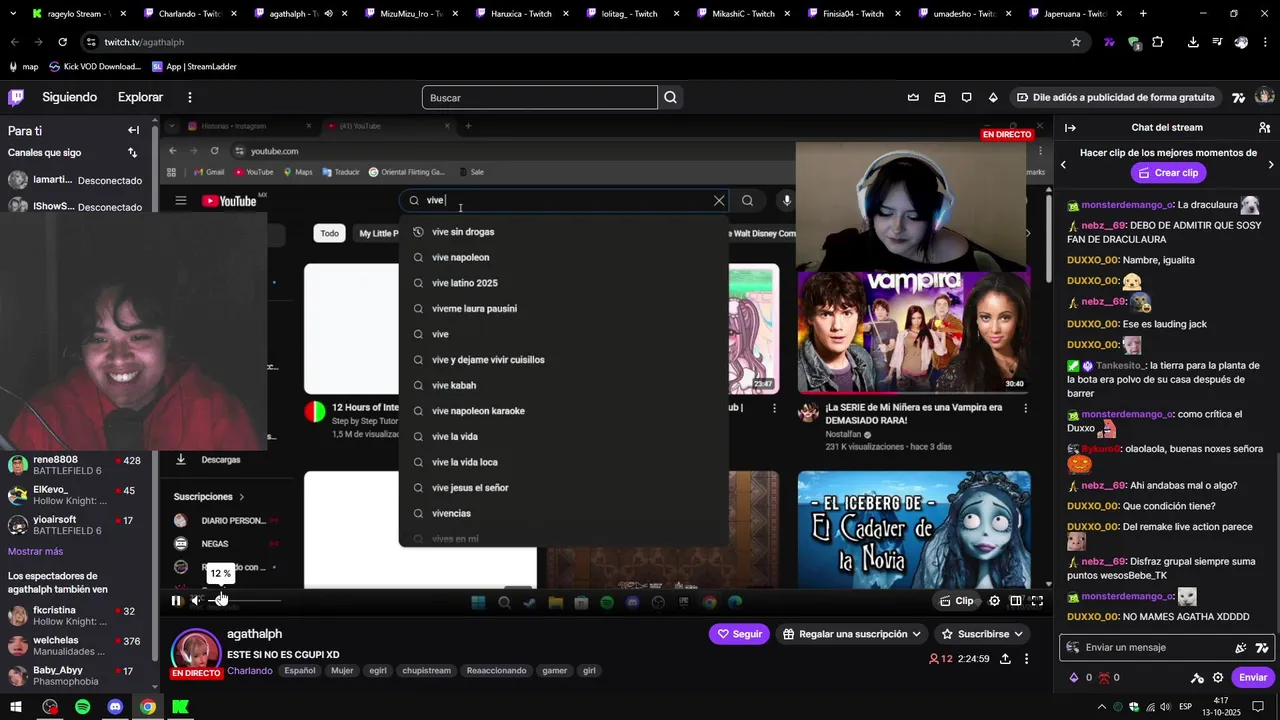Open the Explorar tab

(x=140, y=97)
